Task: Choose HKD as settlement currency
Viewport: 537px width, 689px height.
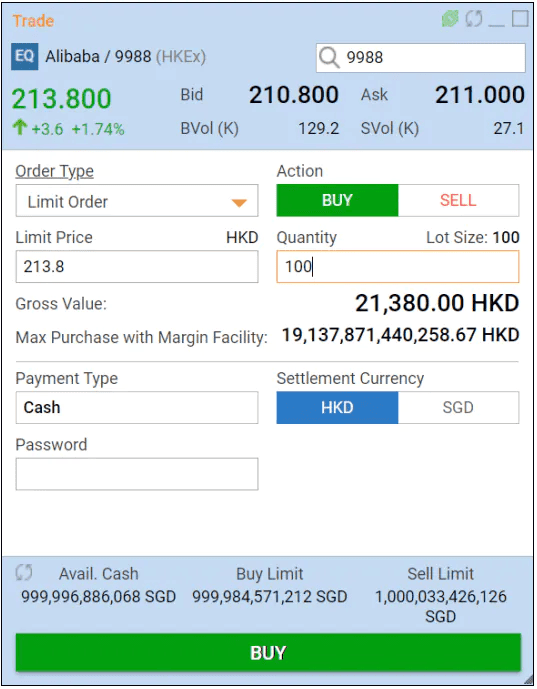Action: tap(337, 408)
